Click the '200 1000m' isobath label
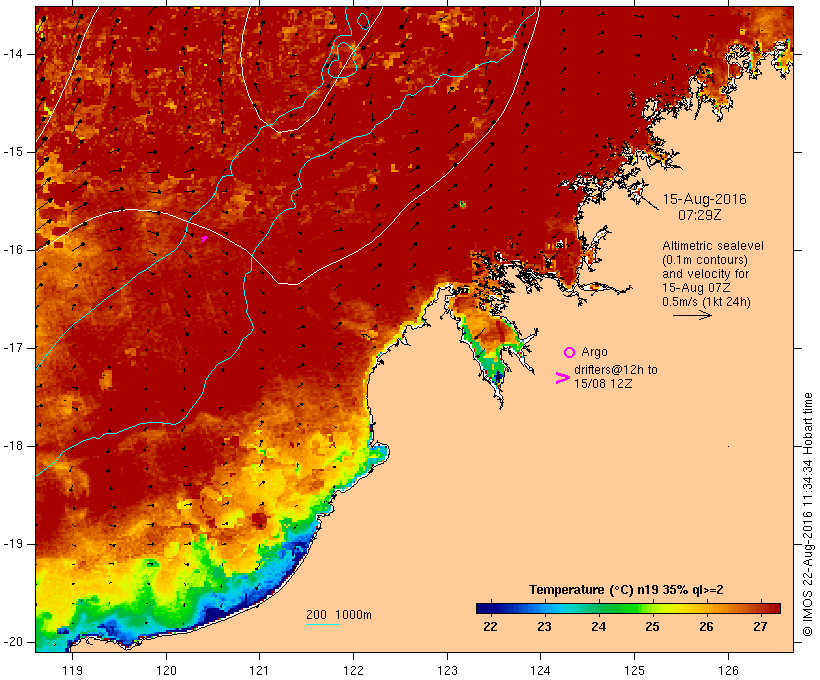The width and height of the screenshot is (820, 680). point(339,615)
